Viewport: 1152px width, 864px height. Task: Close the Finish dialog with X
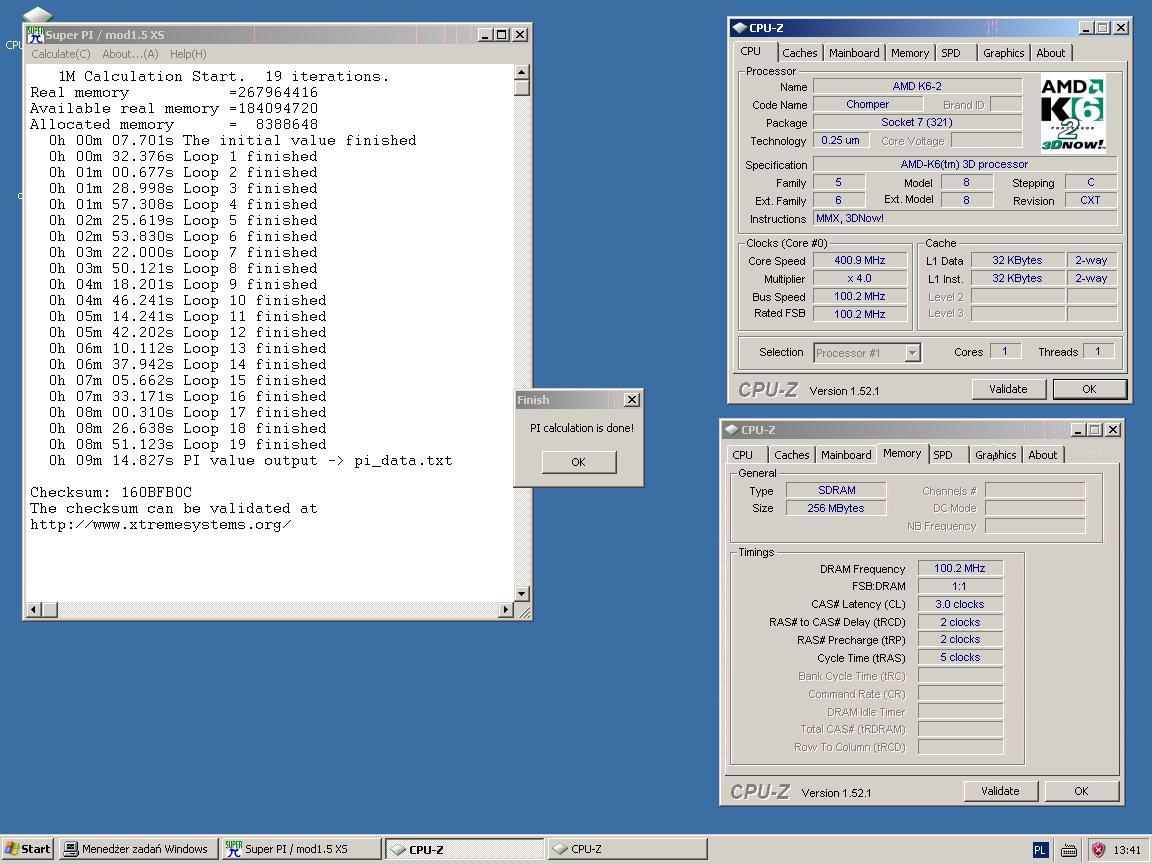pos(632,400)
